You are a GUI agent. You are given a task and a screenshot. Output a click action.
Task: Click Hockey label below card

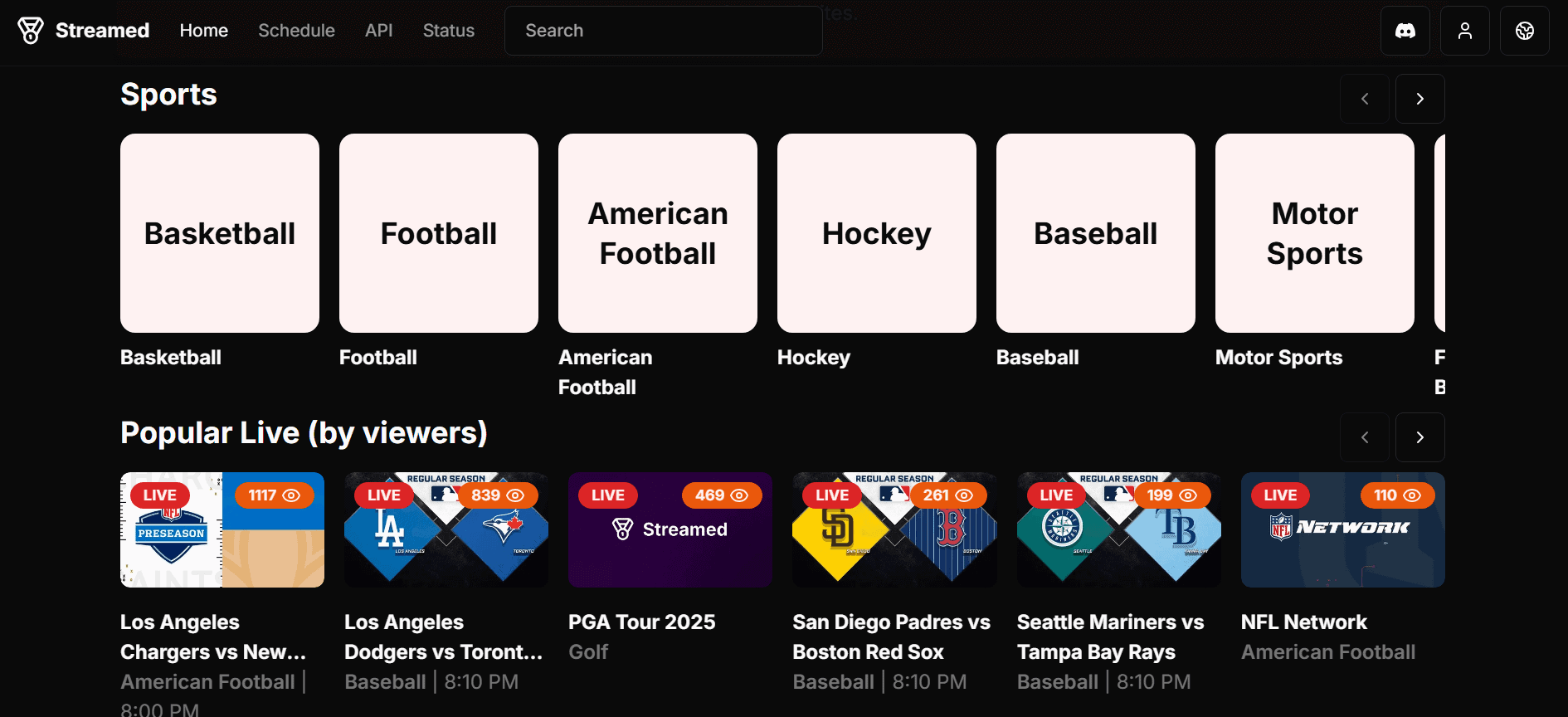pyautogui.click(x=814, y=358)
